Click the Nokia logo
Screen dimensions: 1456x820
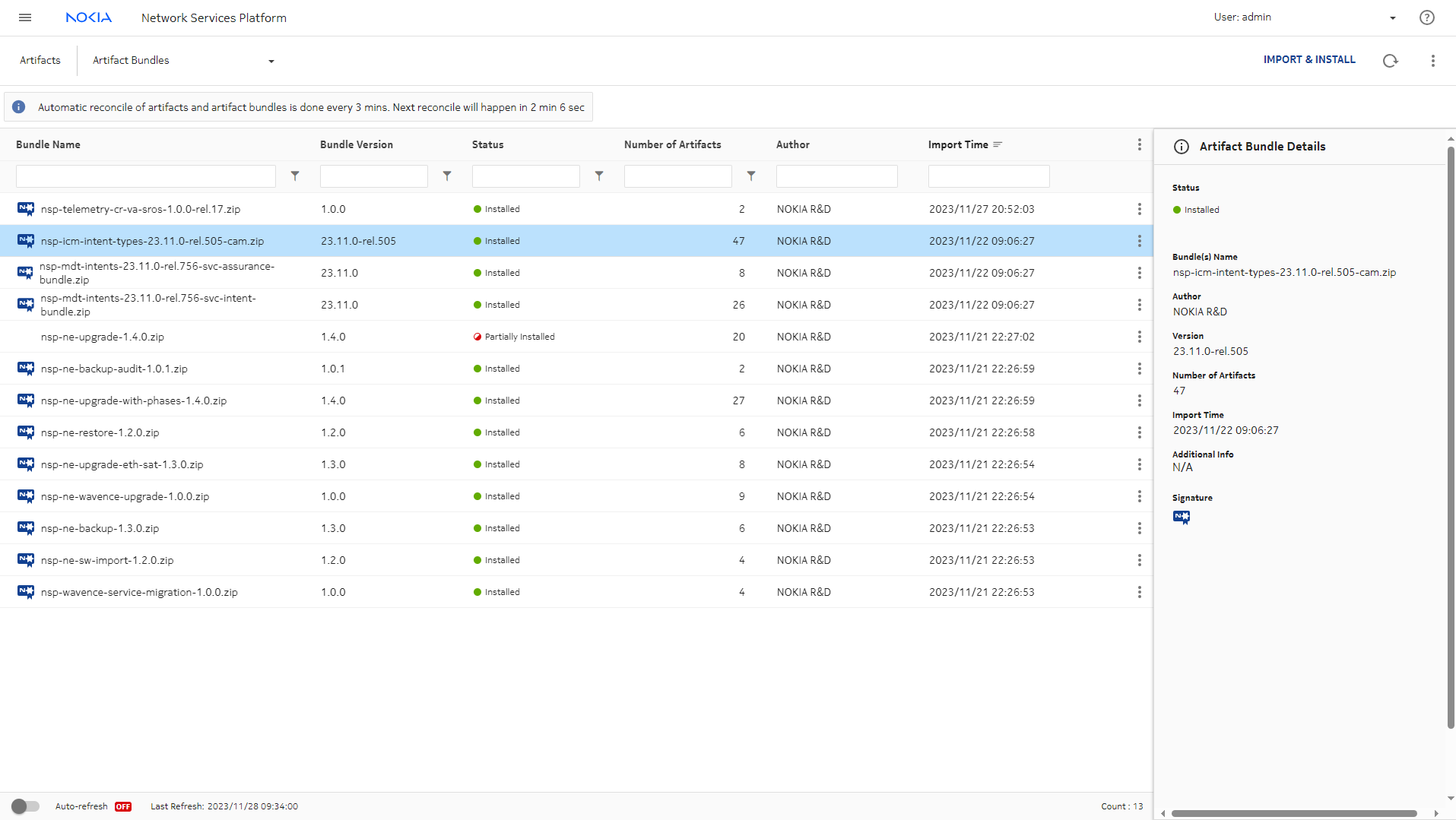click(x=88, y=17)
